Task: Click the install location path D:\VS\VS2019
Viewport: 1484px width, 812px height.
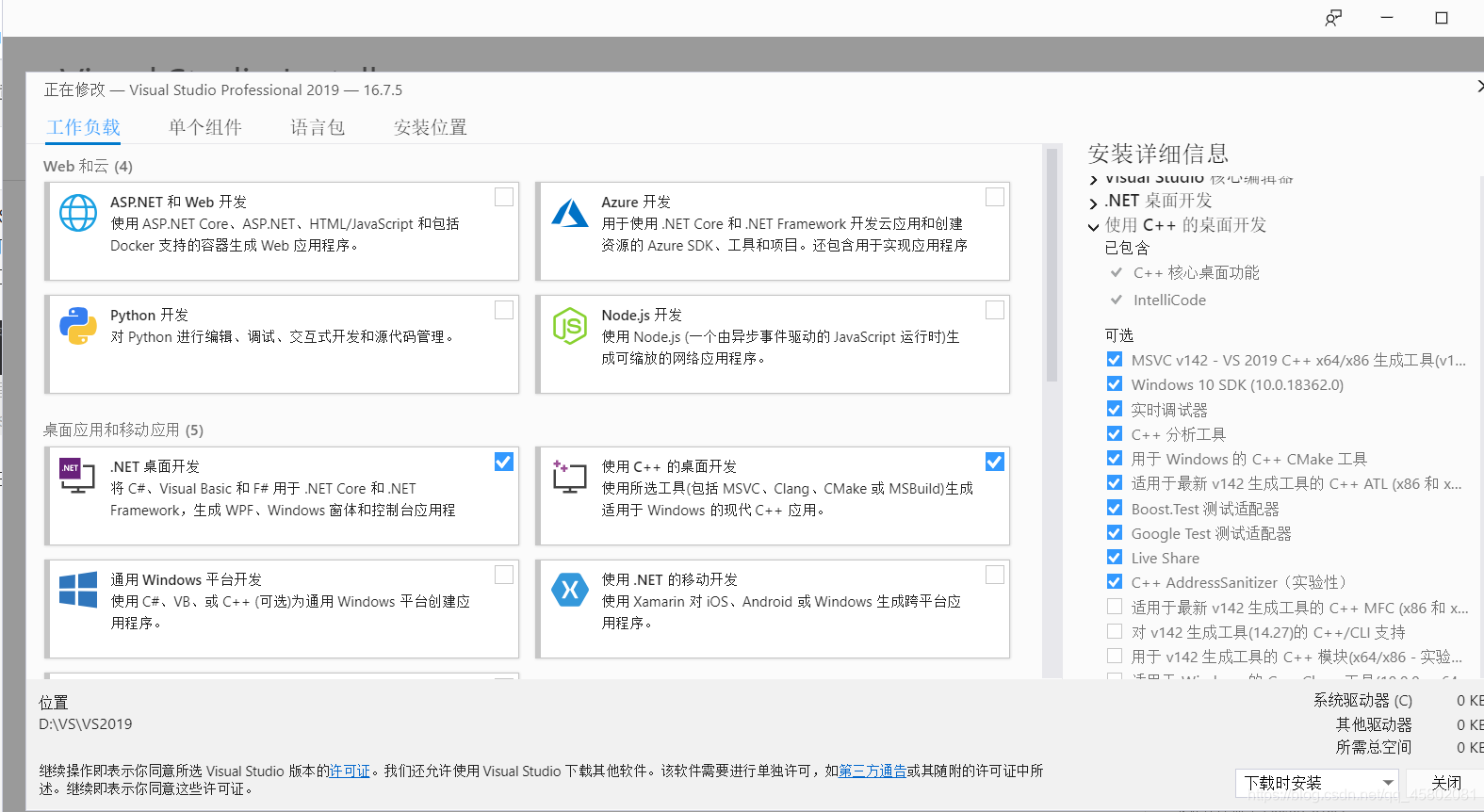Action: [x=86, y=724]
